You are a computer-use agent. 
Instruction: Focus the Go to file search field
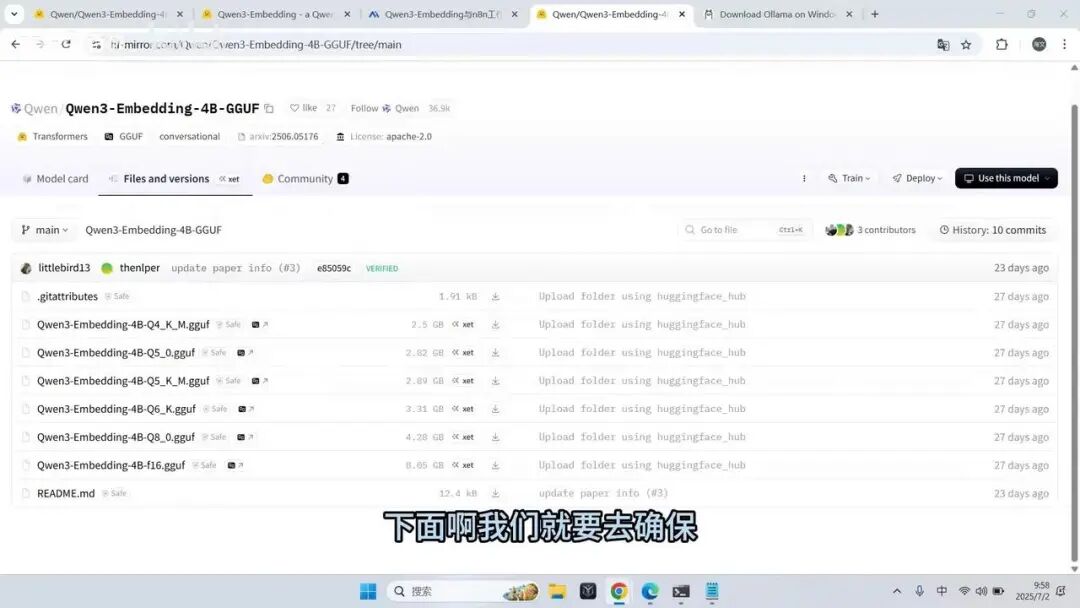pyautogui.click(x=745, y=230)
